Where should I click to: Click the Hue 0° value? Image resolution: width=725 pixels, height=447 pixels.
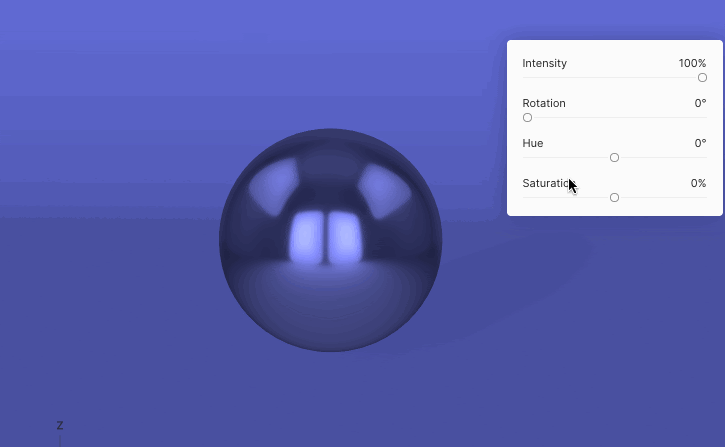point(700,143)
